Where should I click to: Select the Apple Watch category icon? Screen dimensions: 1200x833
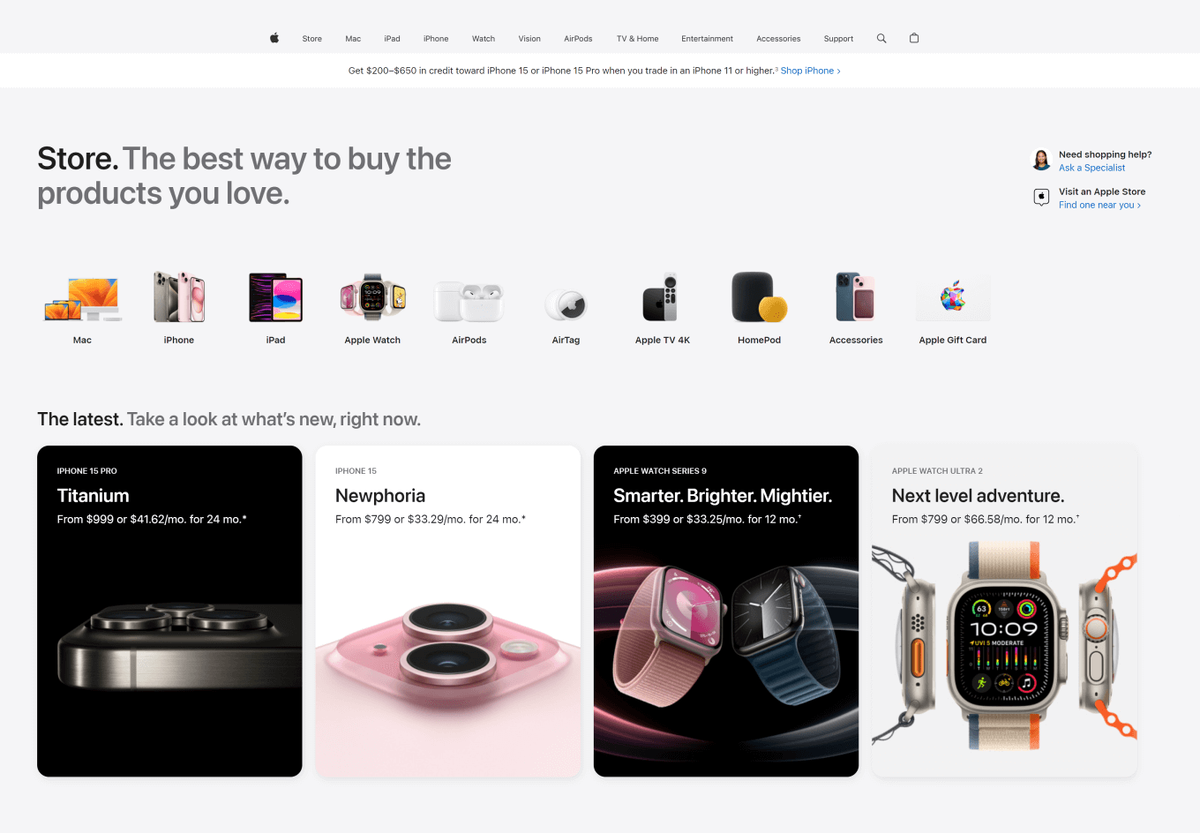coord(372,297)
